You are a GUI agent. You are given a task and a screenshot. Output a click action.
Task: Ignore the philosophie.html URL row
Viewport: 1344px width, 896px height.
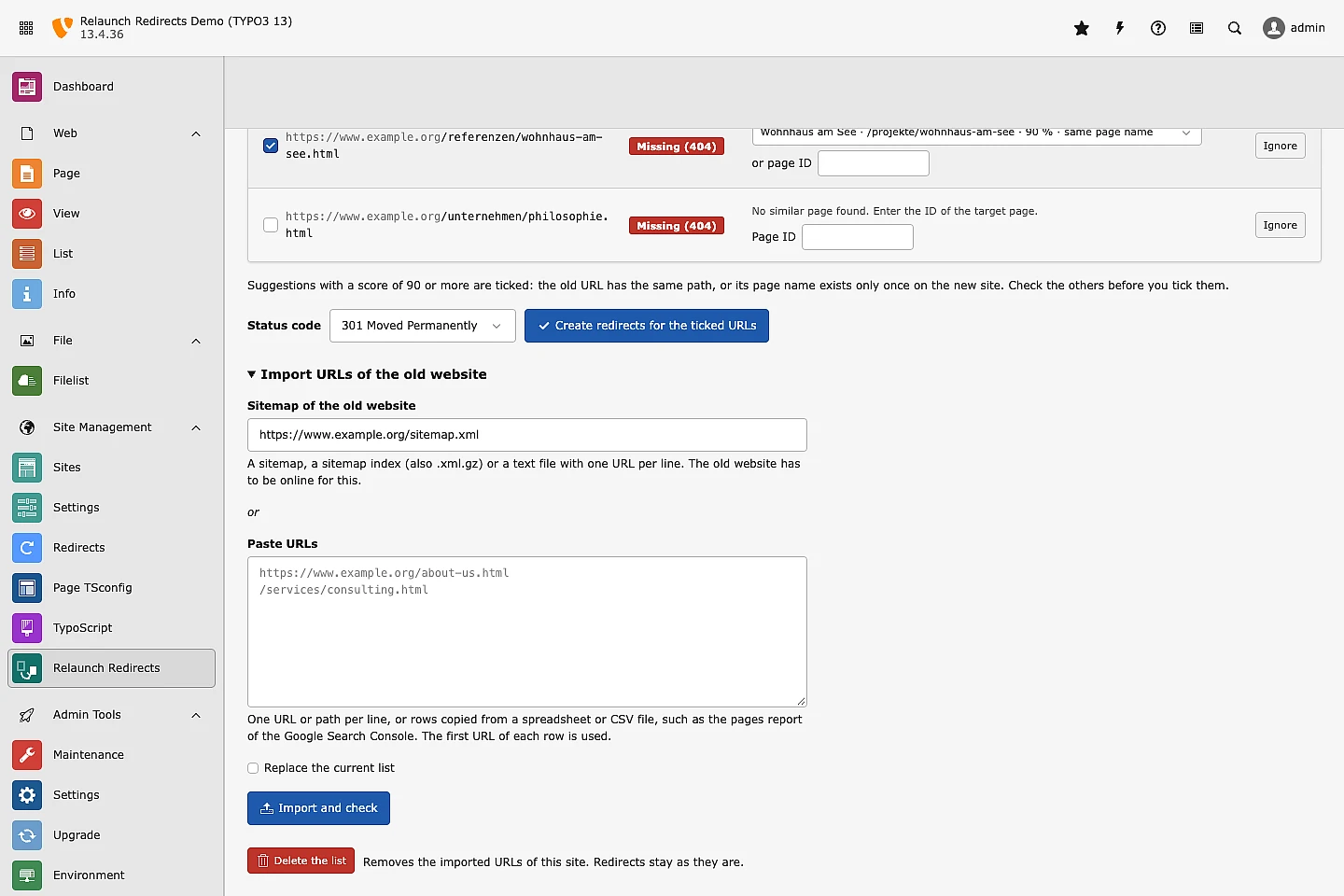[1280, 225]
